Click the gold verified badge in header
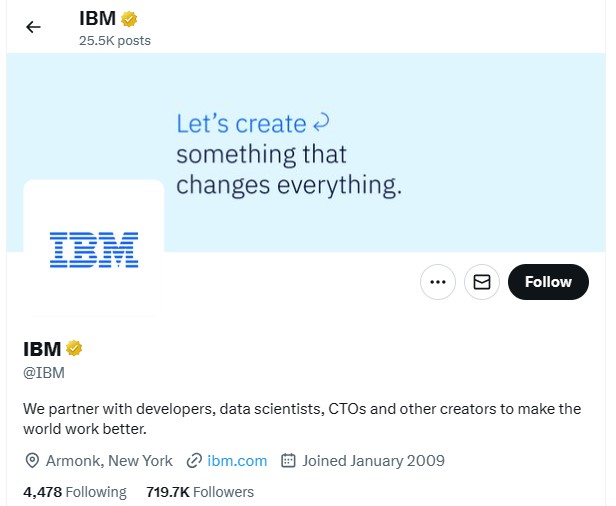616x506 pixels. [x=129, y=19]
